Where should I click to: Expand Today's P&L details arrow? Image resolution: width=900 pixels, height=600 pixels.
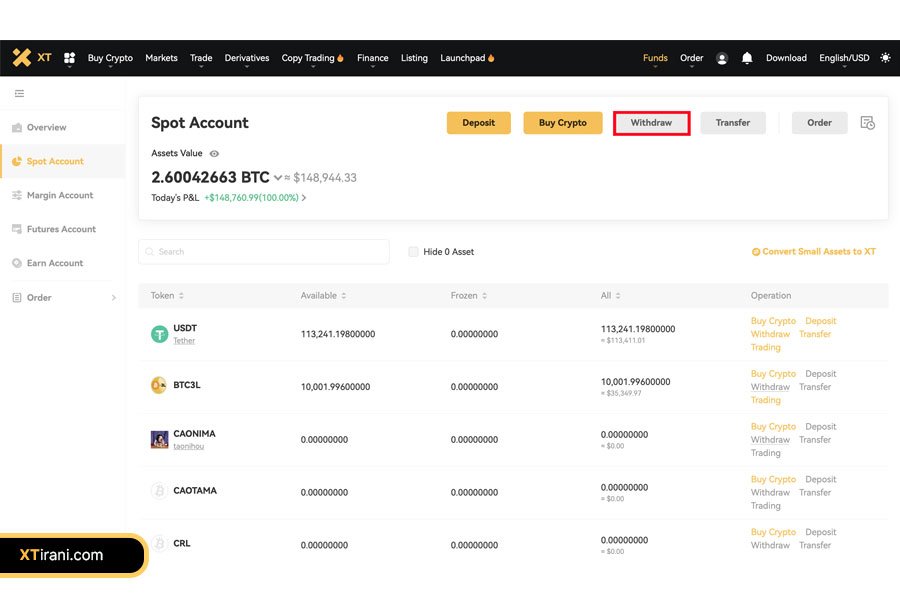click(304, 198)
